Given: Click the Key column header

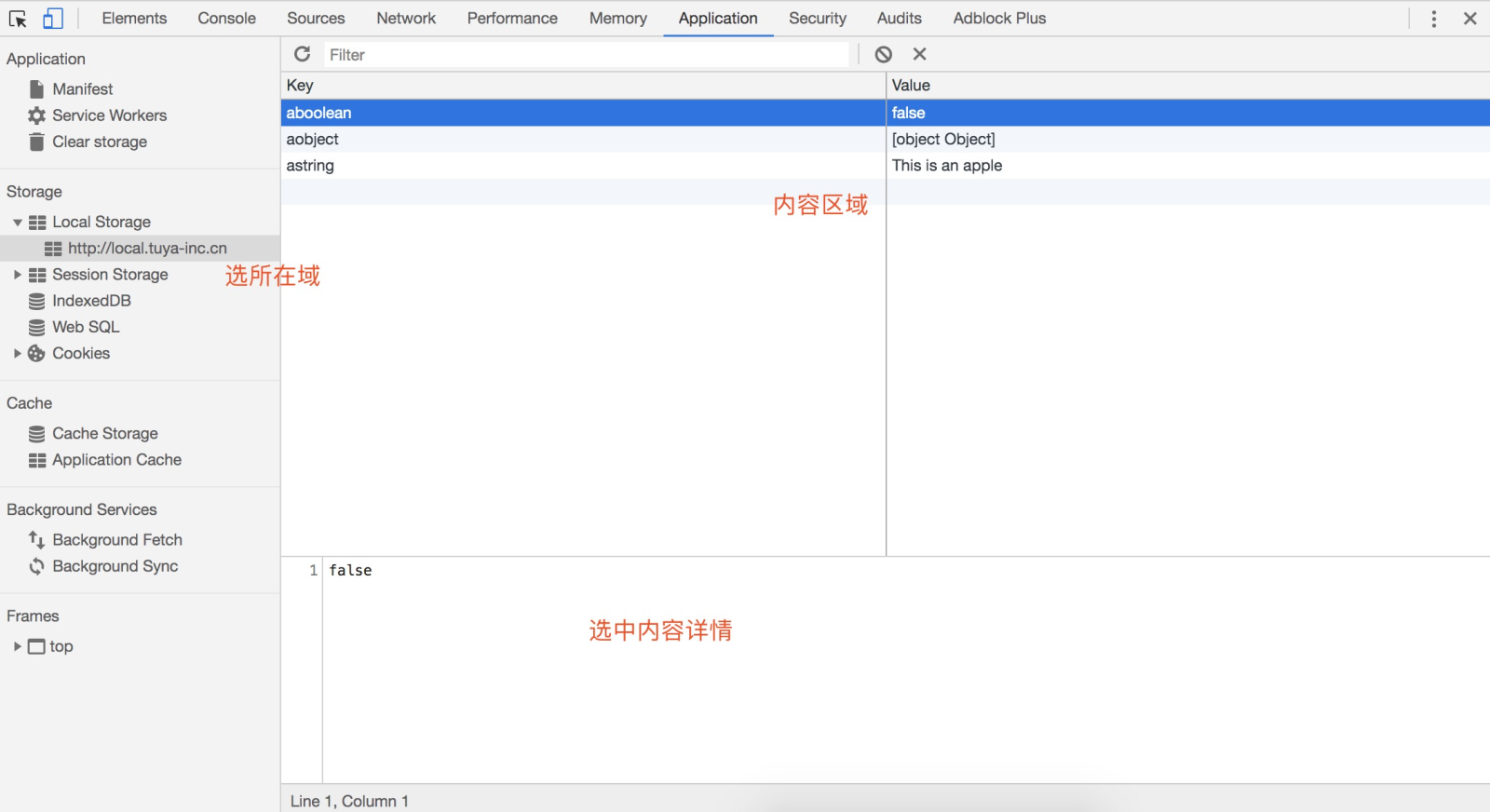Looking at the screenshot, I should pyautogui.click(x=583, y=86).
